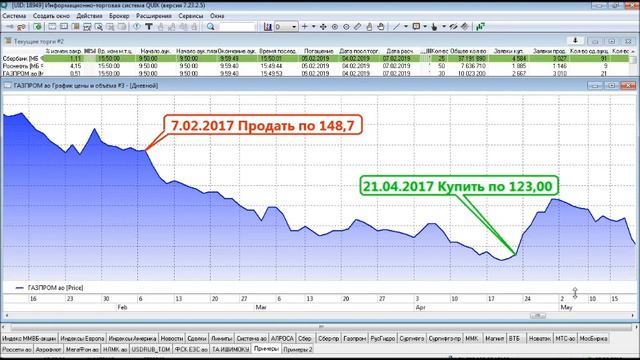Click the chart bars icon before interval box
Viewport: 640px width, 360px height.
click(x=268, y=27)
